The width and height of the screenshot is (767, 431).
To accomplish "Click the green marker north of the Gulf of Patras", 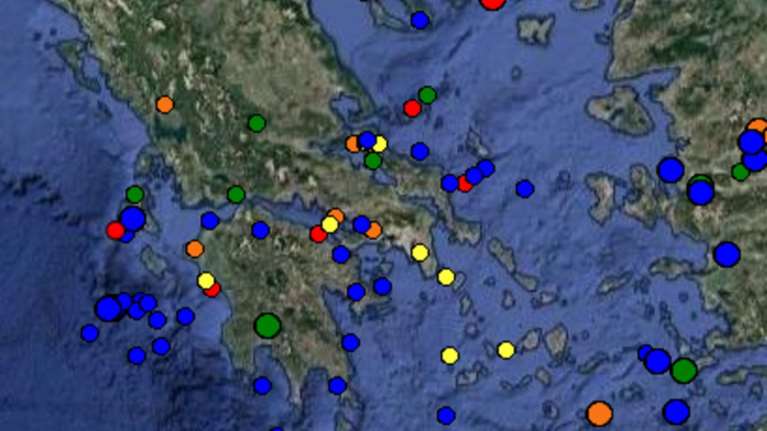I will click(x=236, y=195).
